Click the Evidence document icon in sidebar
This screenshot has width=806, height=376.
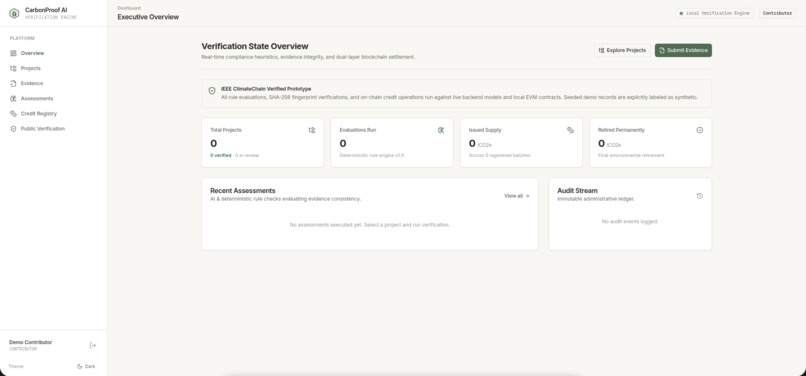point(13,83)
